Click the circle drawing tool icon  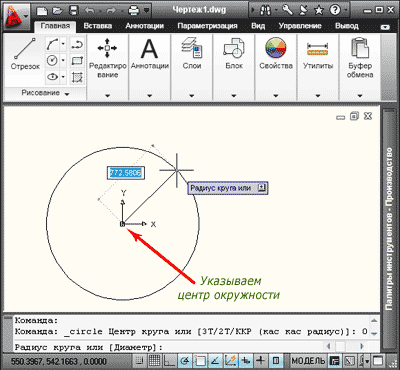[x=52, y=60]
